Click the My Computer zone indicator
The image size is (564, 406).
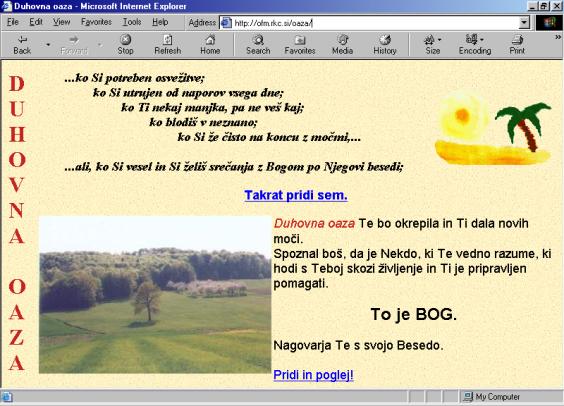(x=491, y=397)
